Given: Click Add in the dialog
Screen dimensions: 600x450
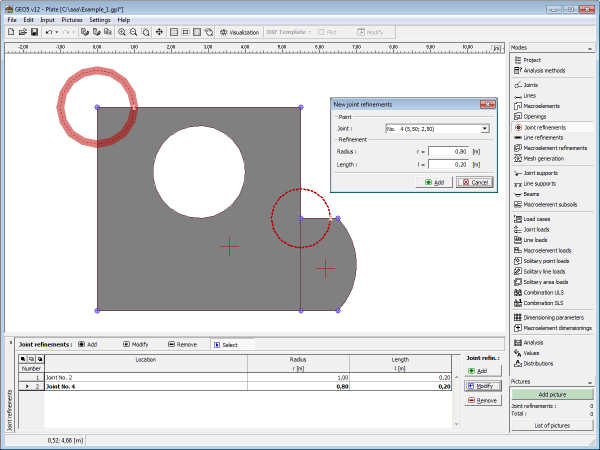Looking at the screenshot, I should [434, 182].
